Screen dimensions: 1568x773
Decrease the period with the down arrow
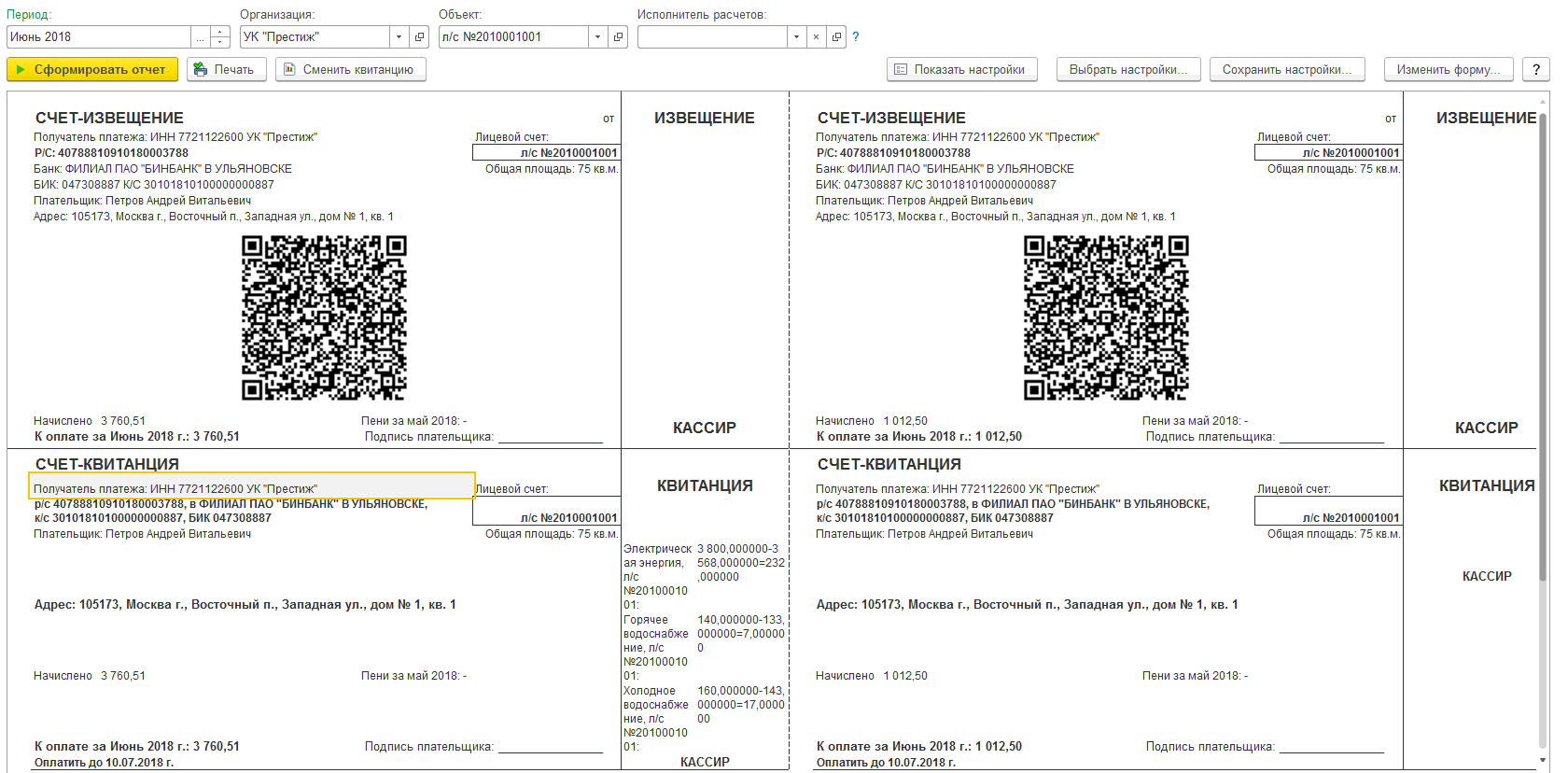pyautogui.click(x=220, y=43)
